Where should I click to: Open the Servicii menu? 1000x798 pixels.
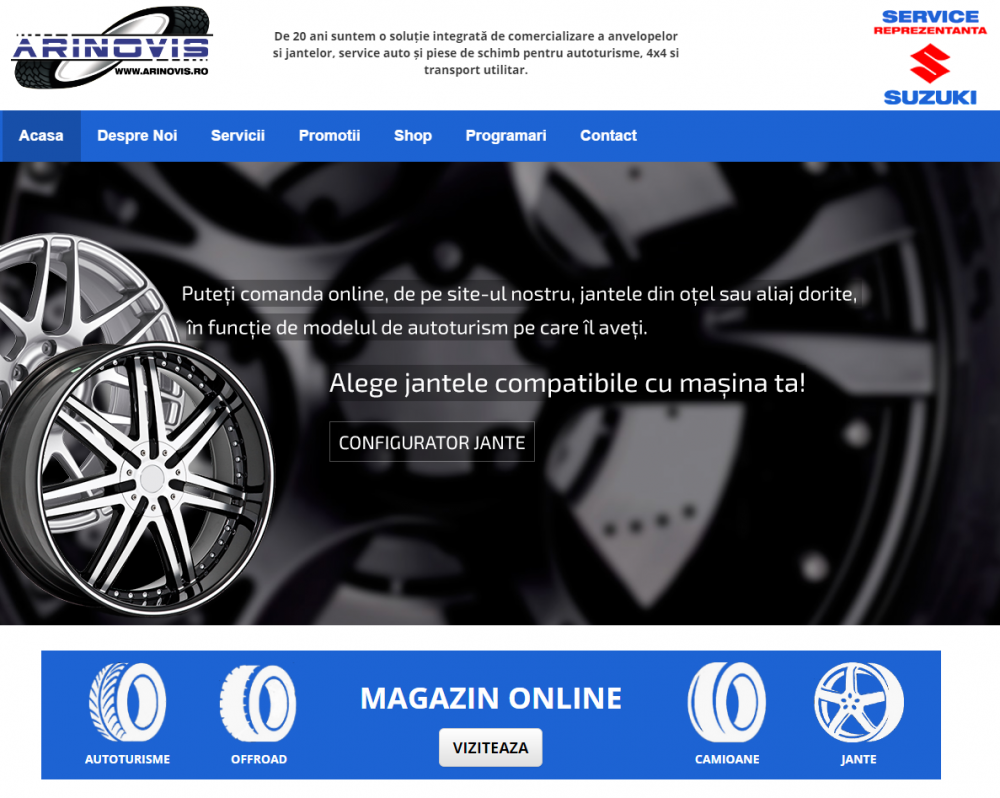pyautogui.click(x=238, y=136)
